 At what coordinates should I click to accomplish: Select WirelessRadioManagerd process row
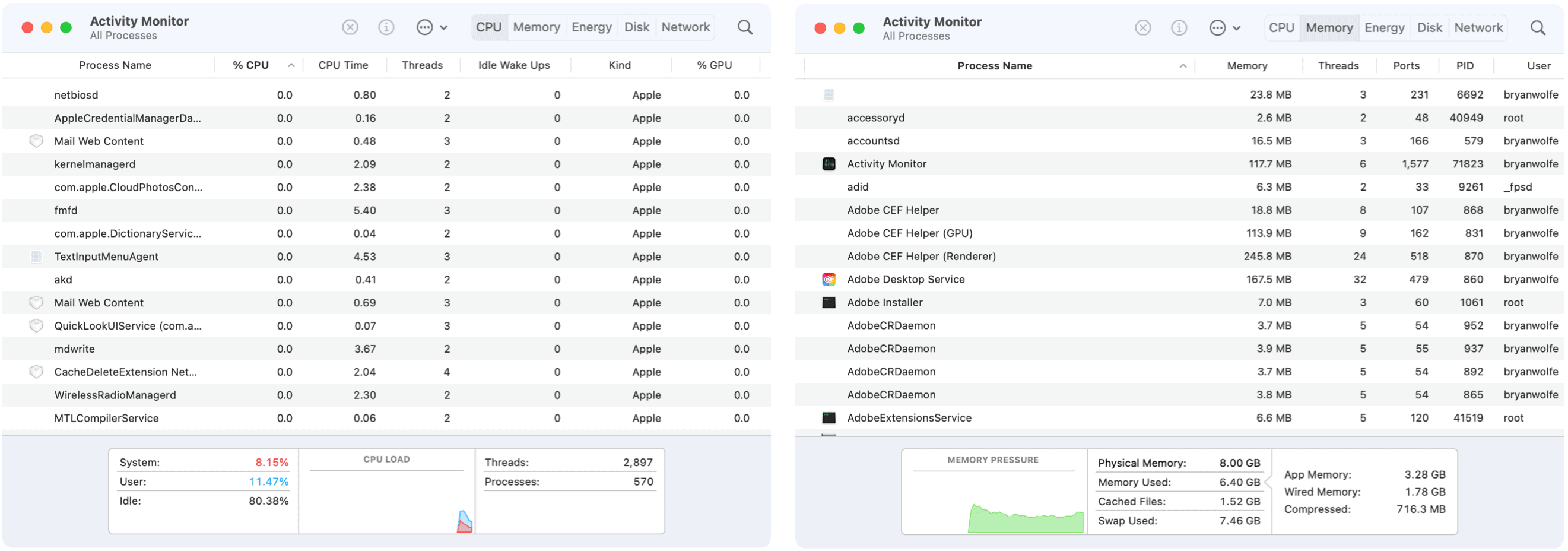[386, 395]
